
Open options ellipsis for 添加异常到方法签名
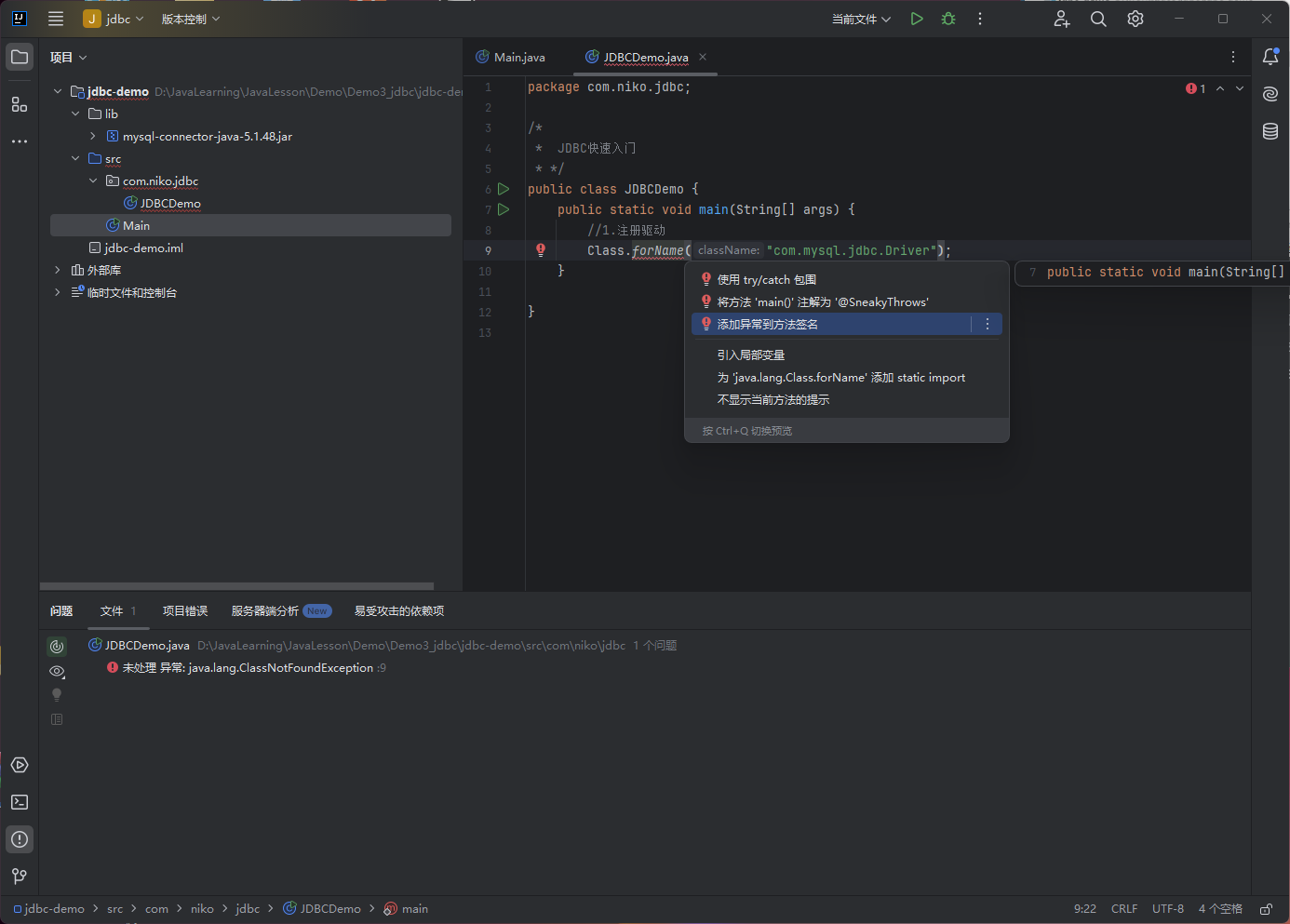coord(988,324)
